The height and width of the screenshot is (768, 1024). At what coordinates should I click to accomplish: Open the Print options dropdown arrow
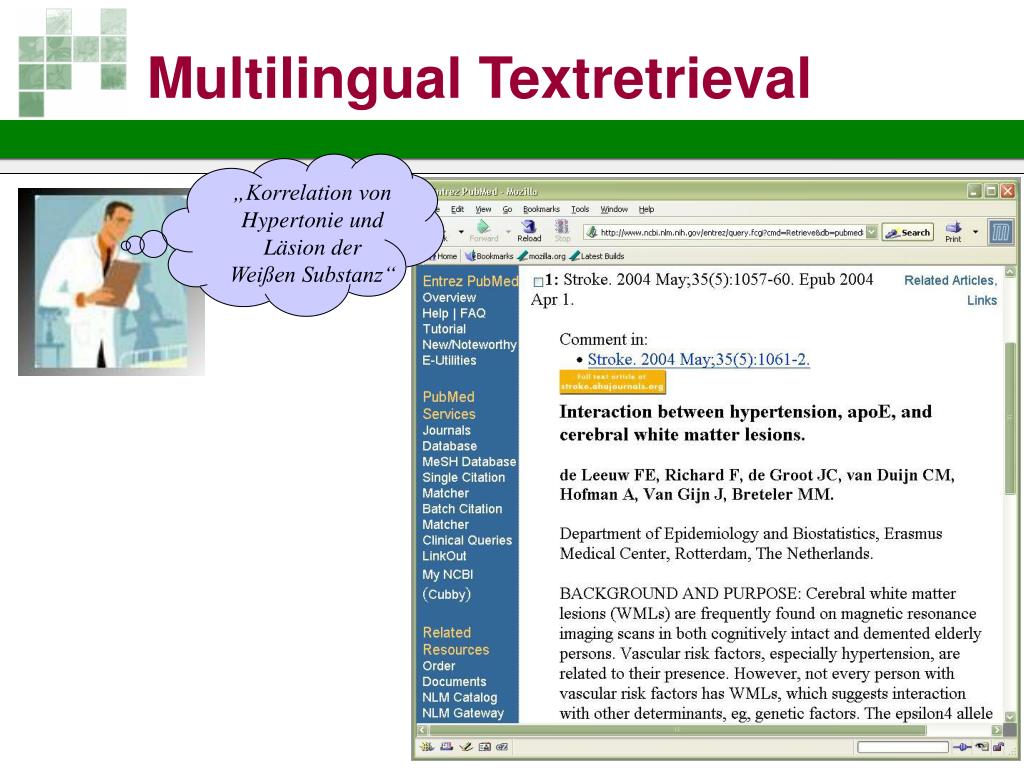[975, 231]
